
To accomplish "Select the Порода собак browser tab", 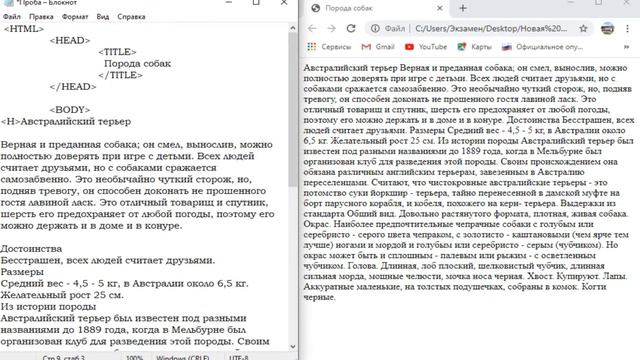I will coord(376,8).
